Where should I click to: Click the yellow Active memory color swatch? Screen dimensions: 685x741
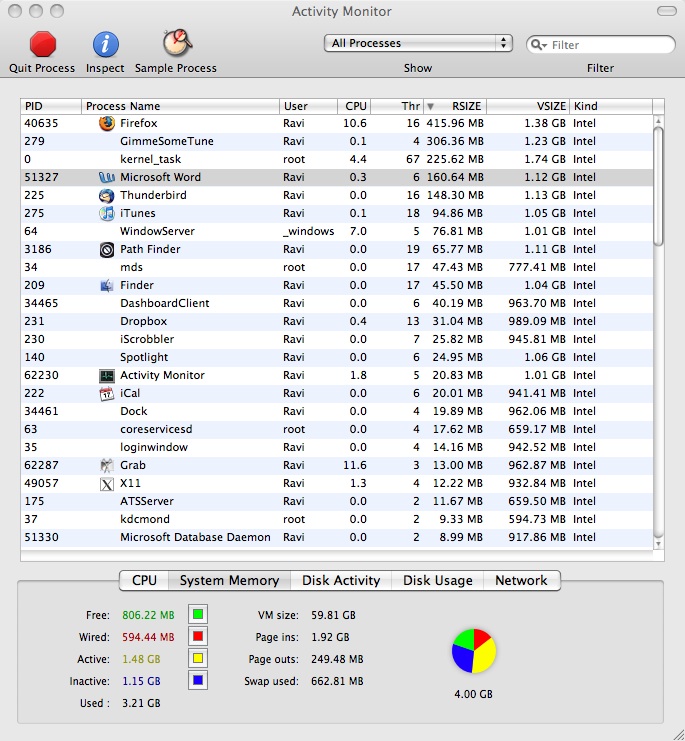pyautogui.click(x=198, y=658)
